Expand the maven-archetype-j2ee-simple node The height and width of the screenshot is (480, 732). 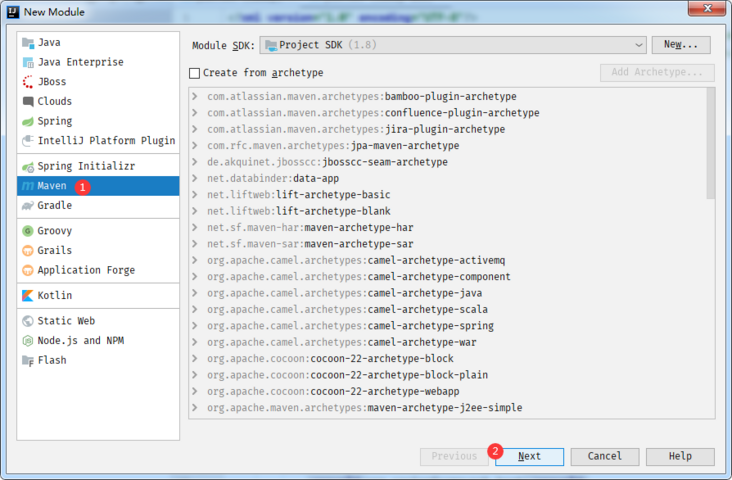(x=197, y=408)
